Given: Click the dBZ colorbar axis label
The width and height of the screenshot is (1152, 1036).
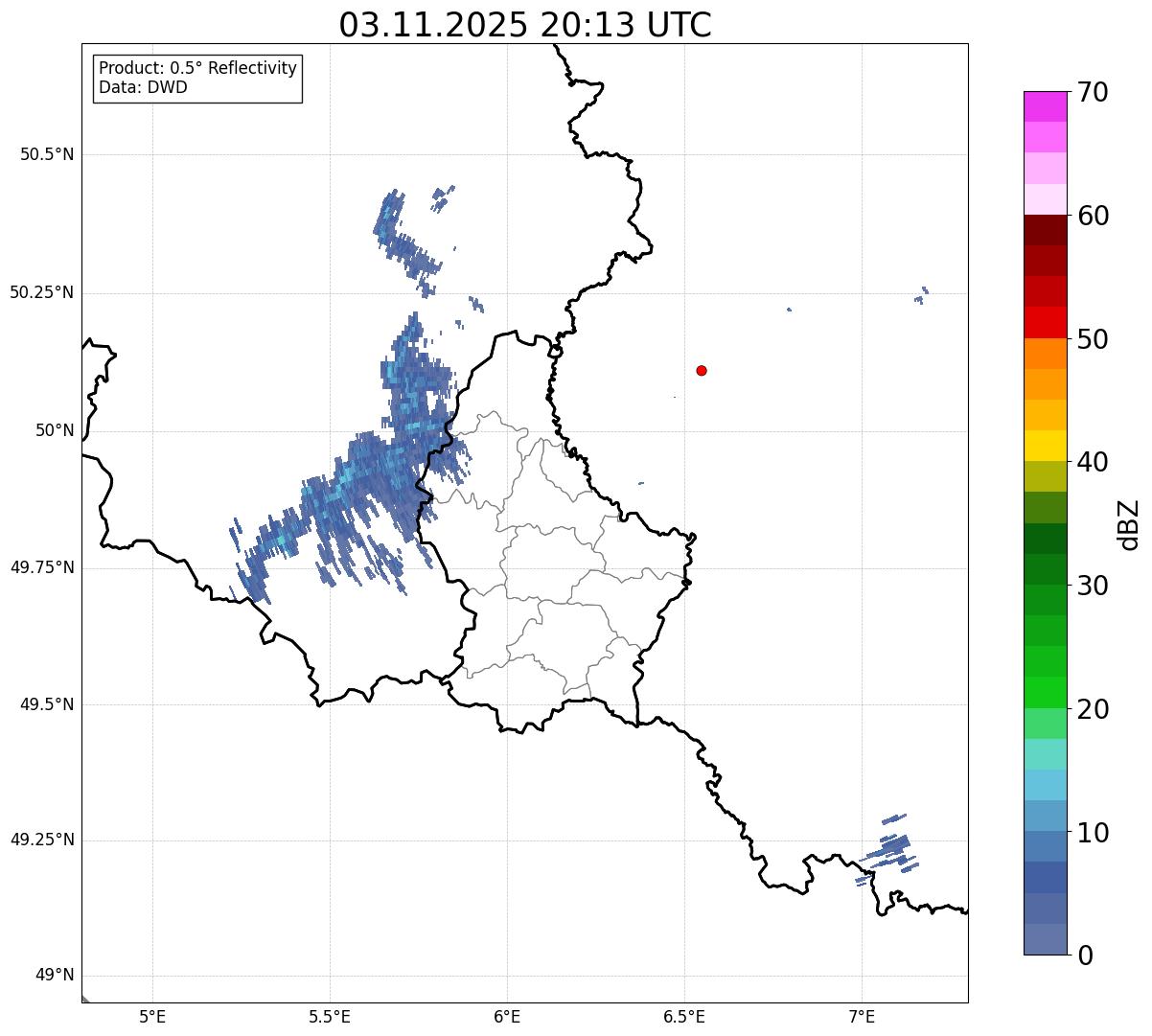Looking at the screenshot, I should [x=1129, y=523].
